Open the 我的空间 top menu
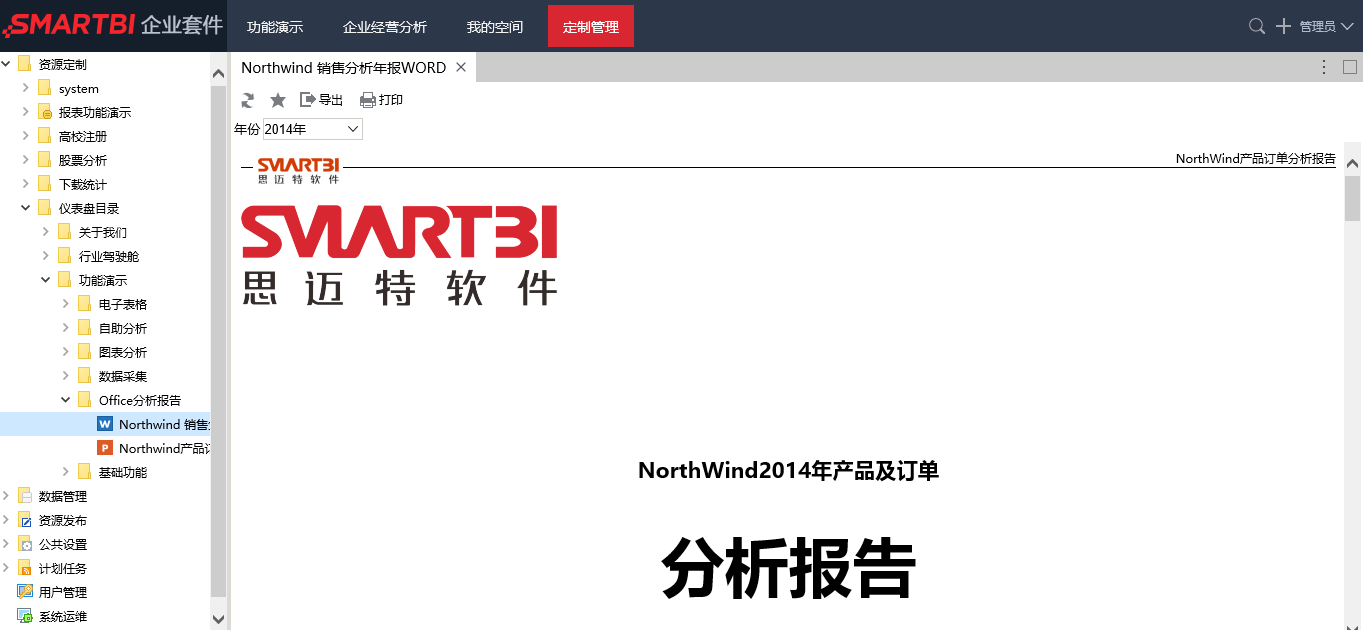Screen dimensions: 1363x630 495,27
